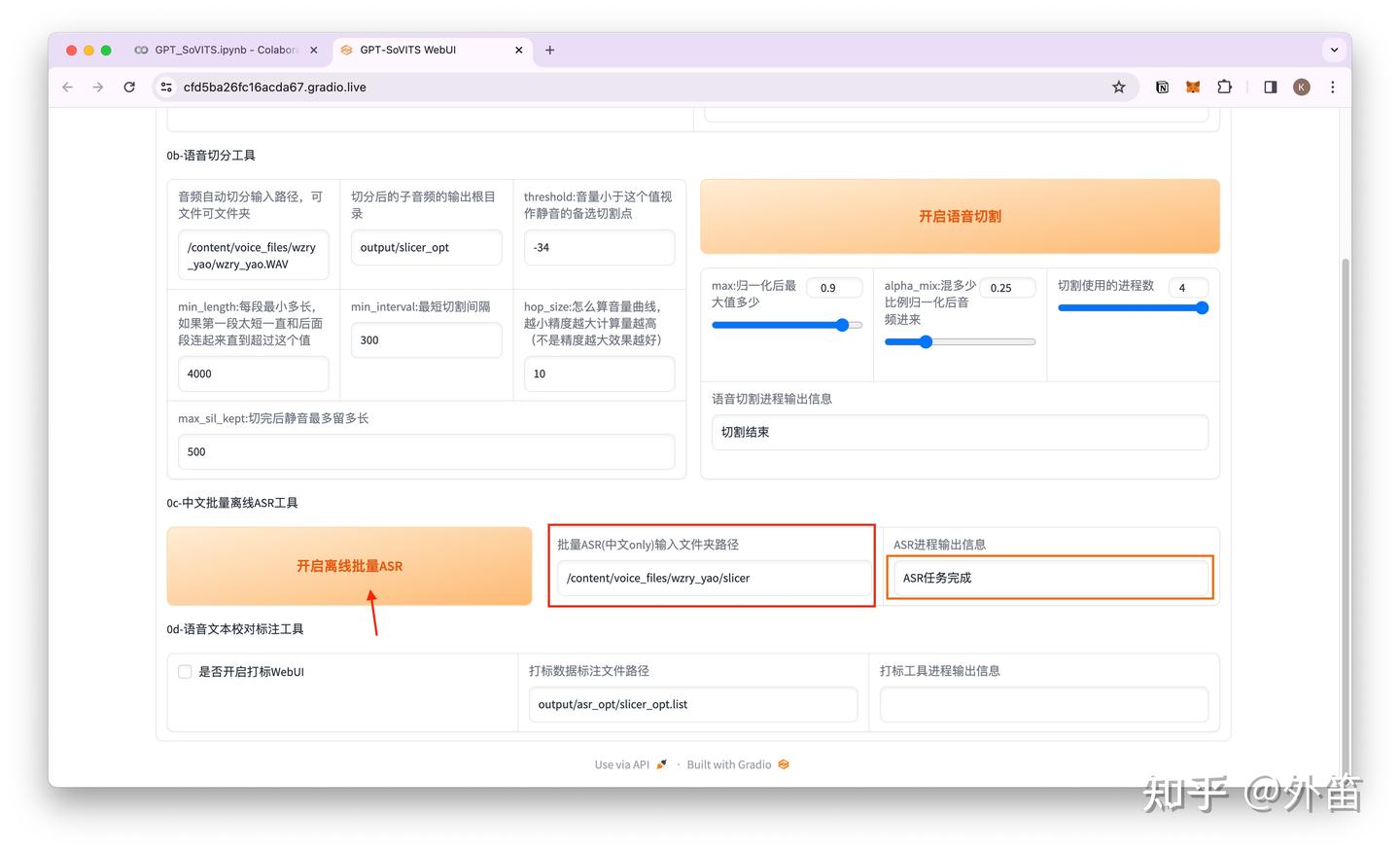Bookmark the page with the star icon

1119,87
